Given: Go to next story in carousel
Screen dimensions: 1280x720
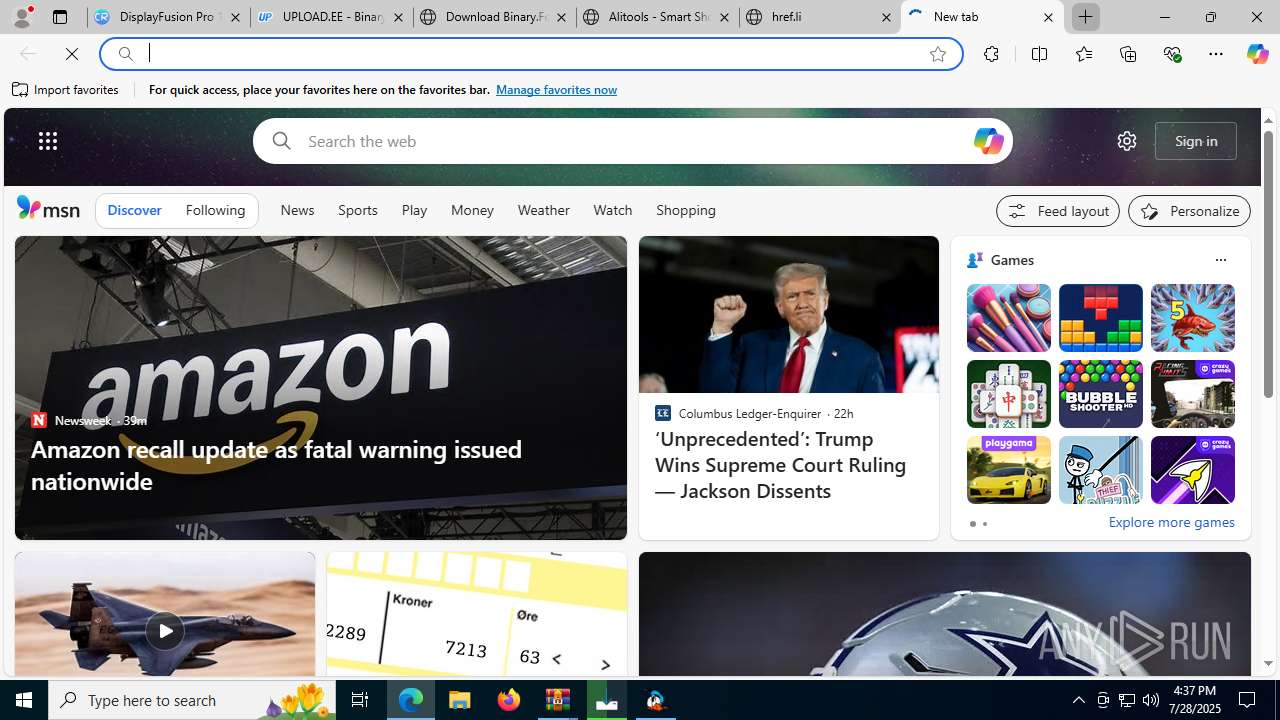Looking at the screenshot, I should coord(605,665).
